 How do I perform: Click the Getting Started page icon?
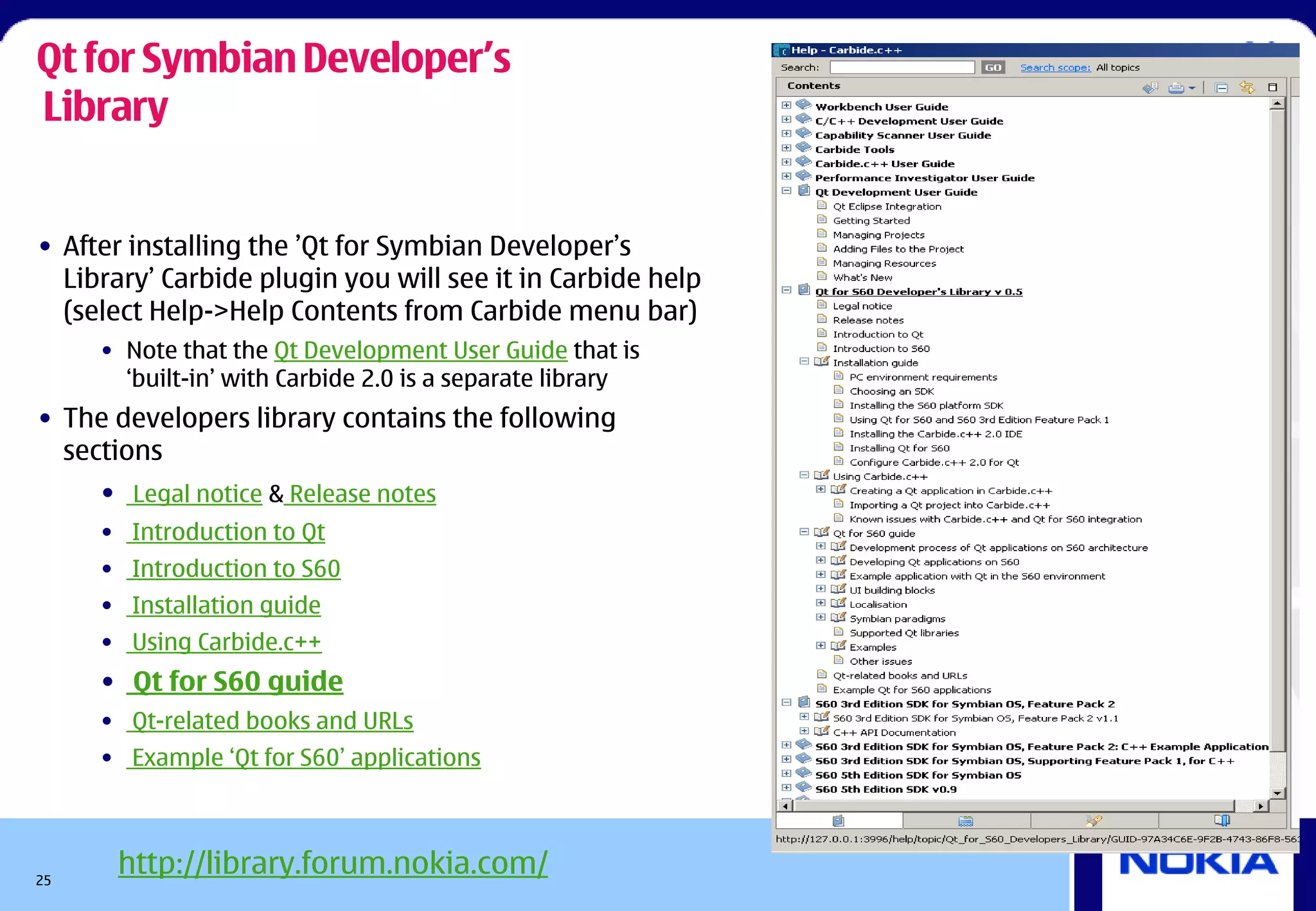tap(822, 220)
